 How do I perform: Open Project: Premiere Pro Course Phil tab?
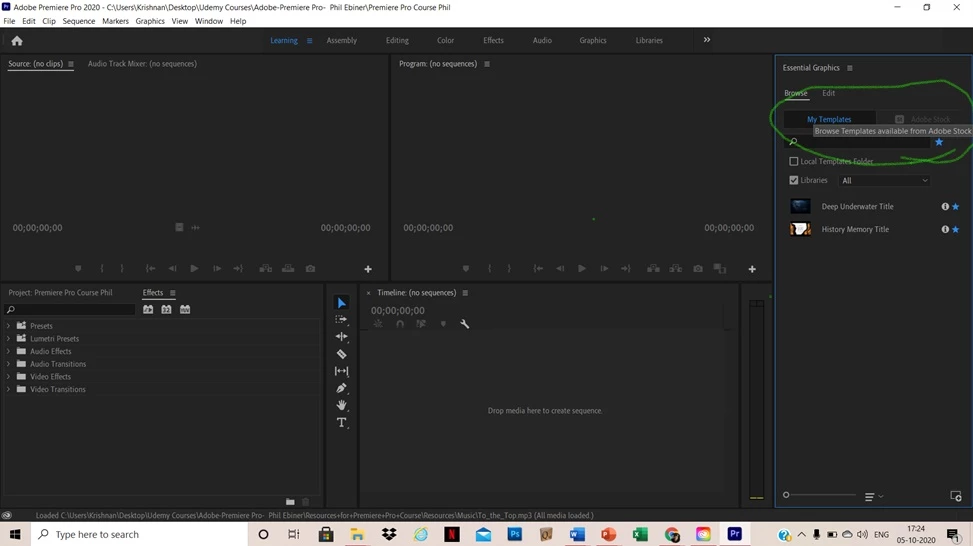coord(60,293)
